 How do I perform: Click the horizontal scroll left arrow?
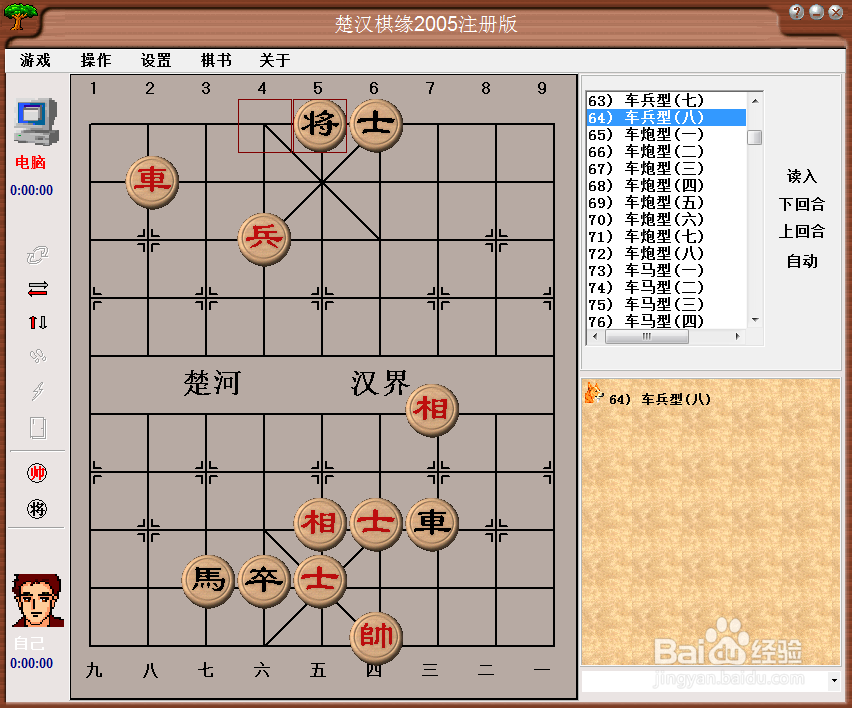point(596,336)
